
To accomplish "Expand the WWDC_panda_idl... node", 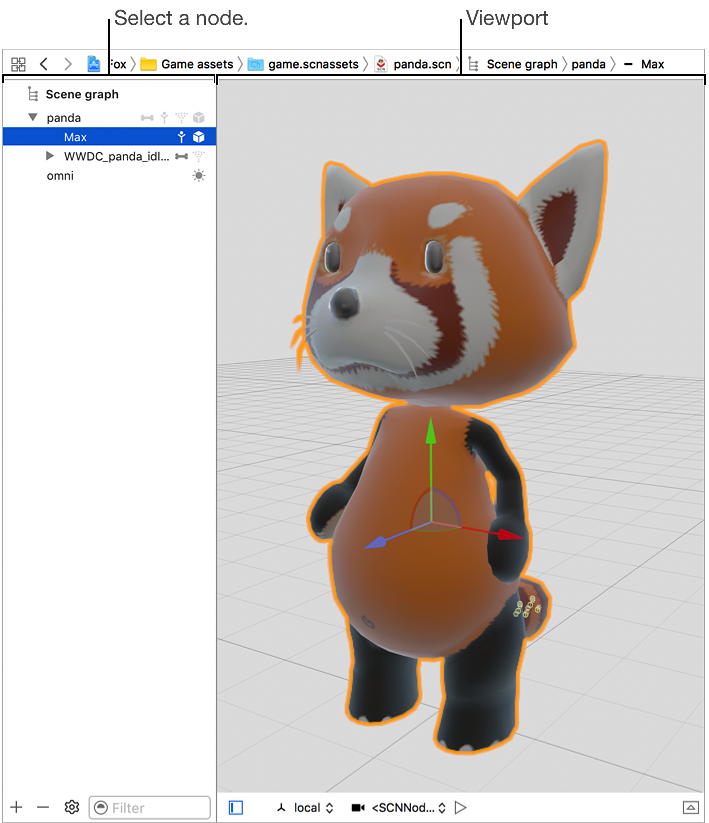I will 50,156.
